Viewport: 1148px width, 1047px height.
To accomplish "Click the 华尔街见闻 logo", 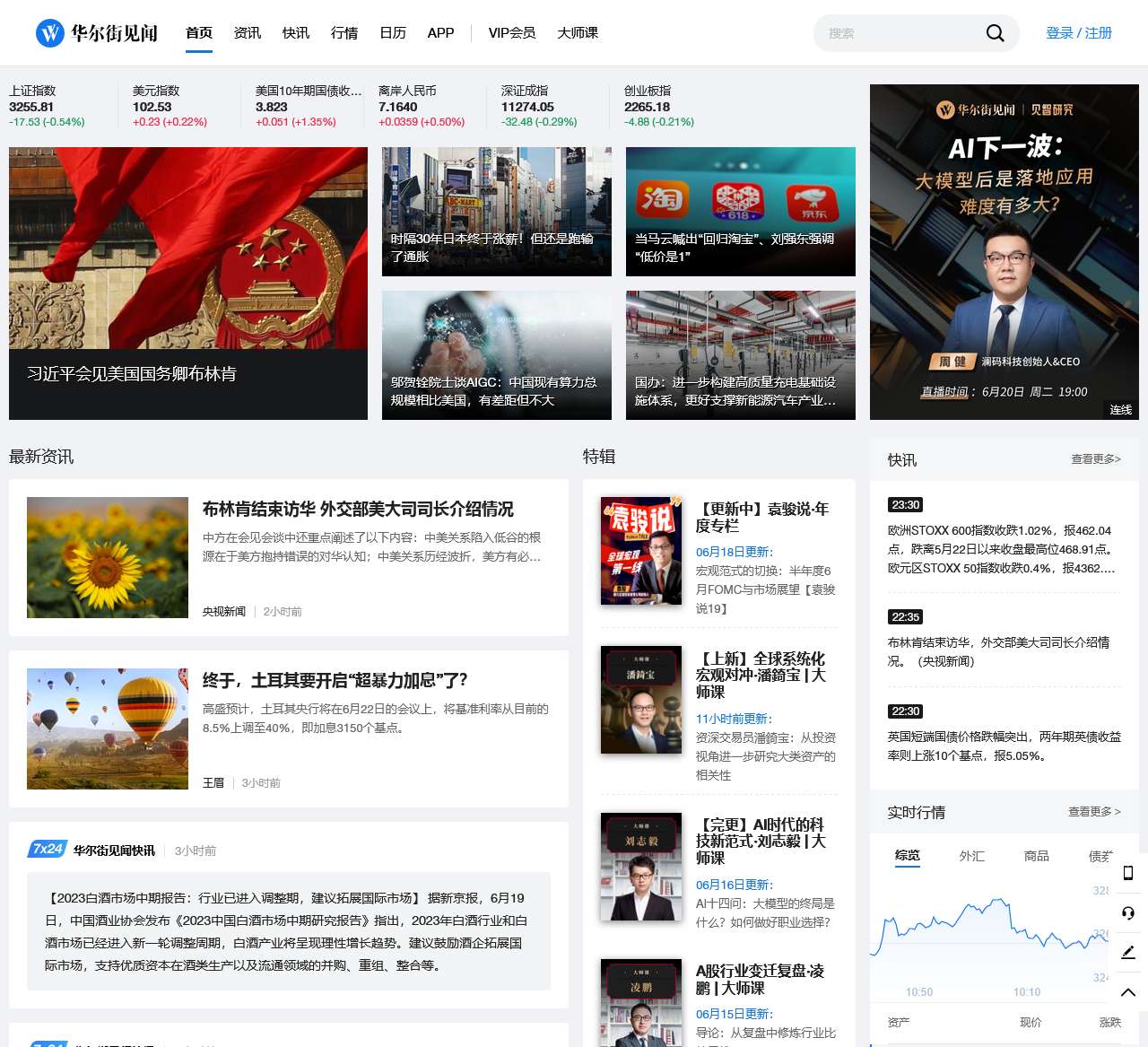I will (97, 33).
